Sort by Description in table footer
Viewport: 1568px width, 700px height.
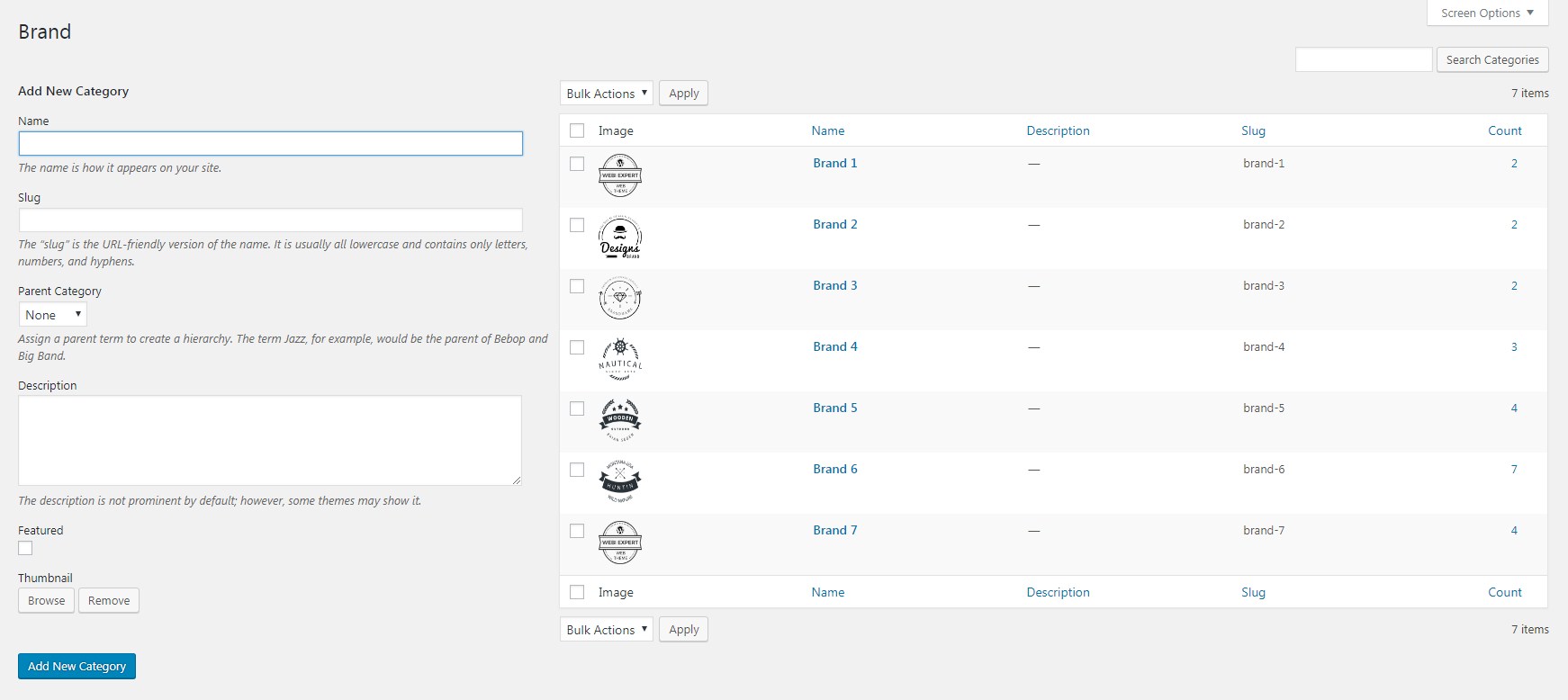coord(1058,592)
